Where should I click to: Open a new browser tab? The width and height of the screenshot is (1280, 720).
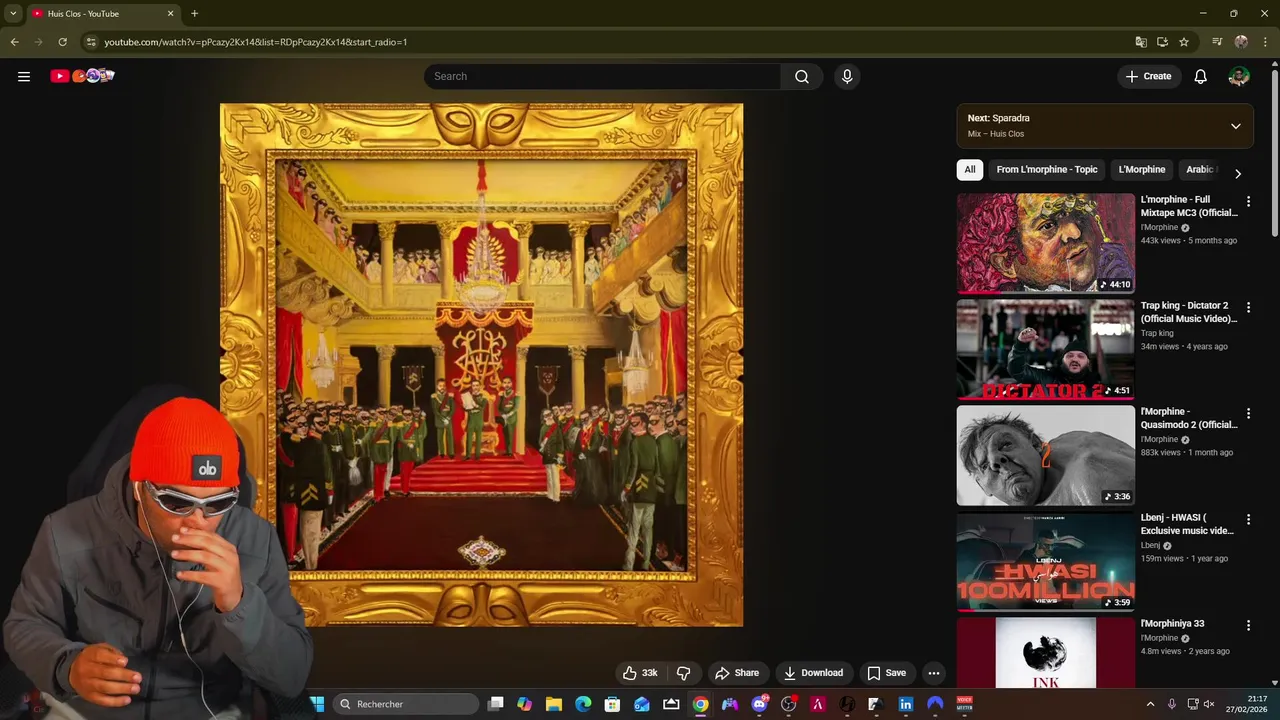(x=194, y=14)
